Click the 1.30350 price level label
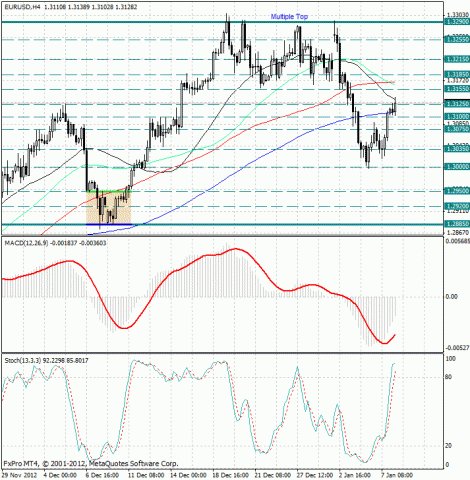The image size is (470, 480). 457,149
